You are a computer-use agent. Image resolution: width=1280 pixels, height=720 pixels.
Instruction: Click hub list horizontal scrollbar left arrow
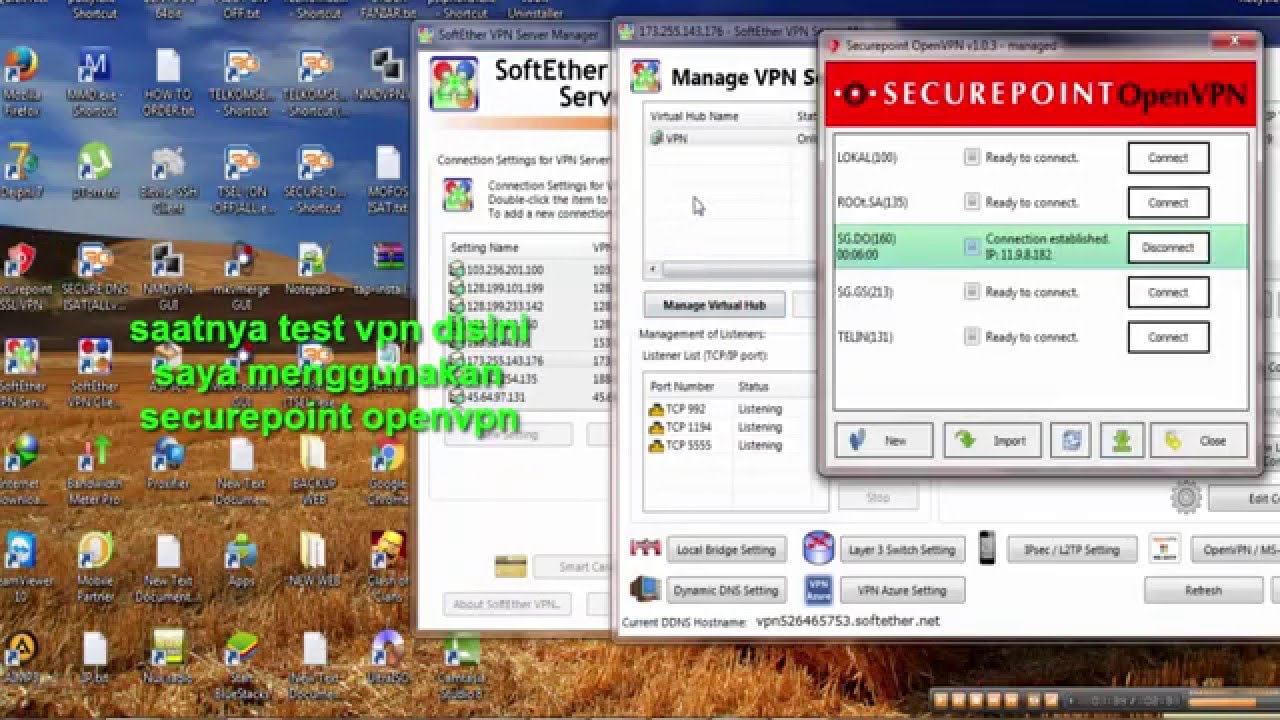coord(654,269)
